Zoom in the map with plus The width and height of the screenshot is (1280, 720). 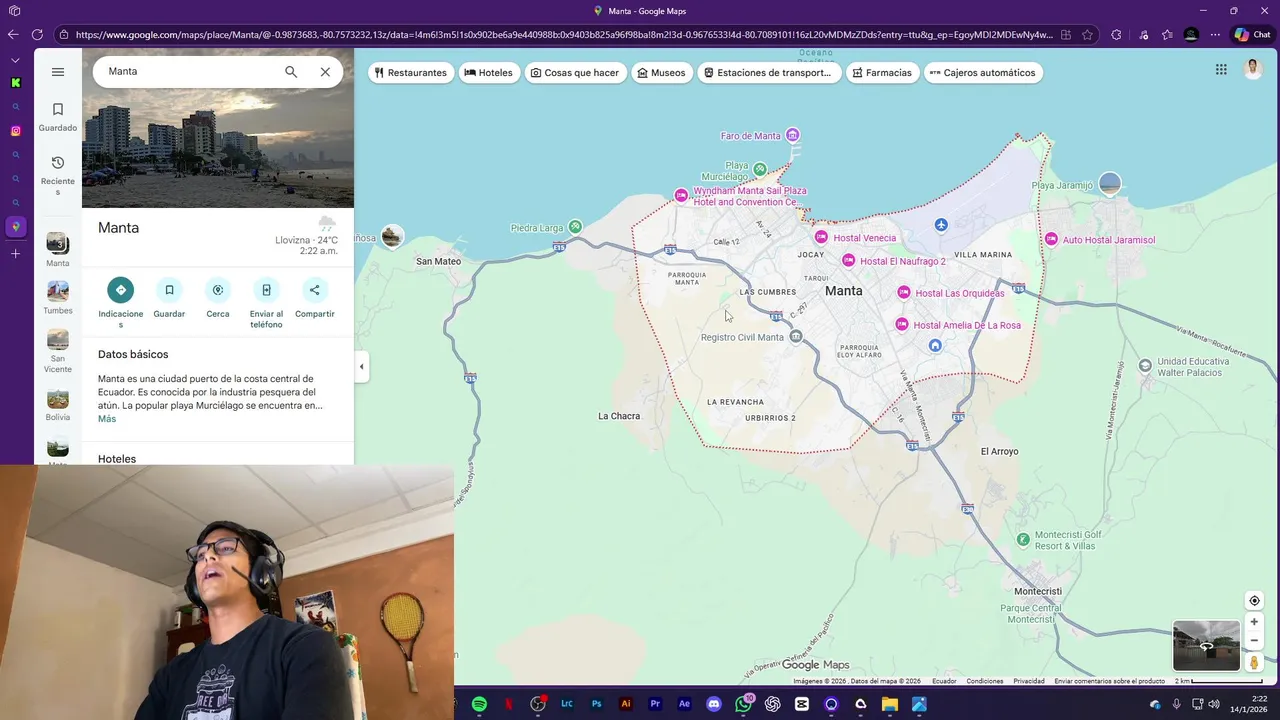1254,622
